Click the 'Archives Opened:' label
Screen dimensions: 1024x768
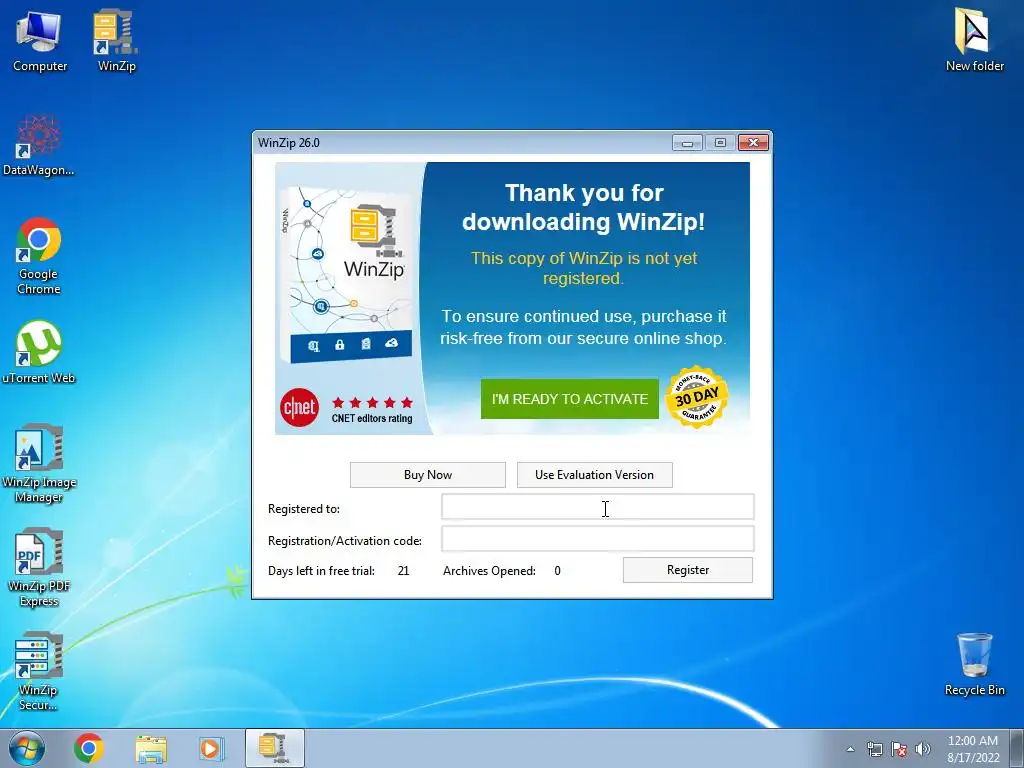[489, 571]
